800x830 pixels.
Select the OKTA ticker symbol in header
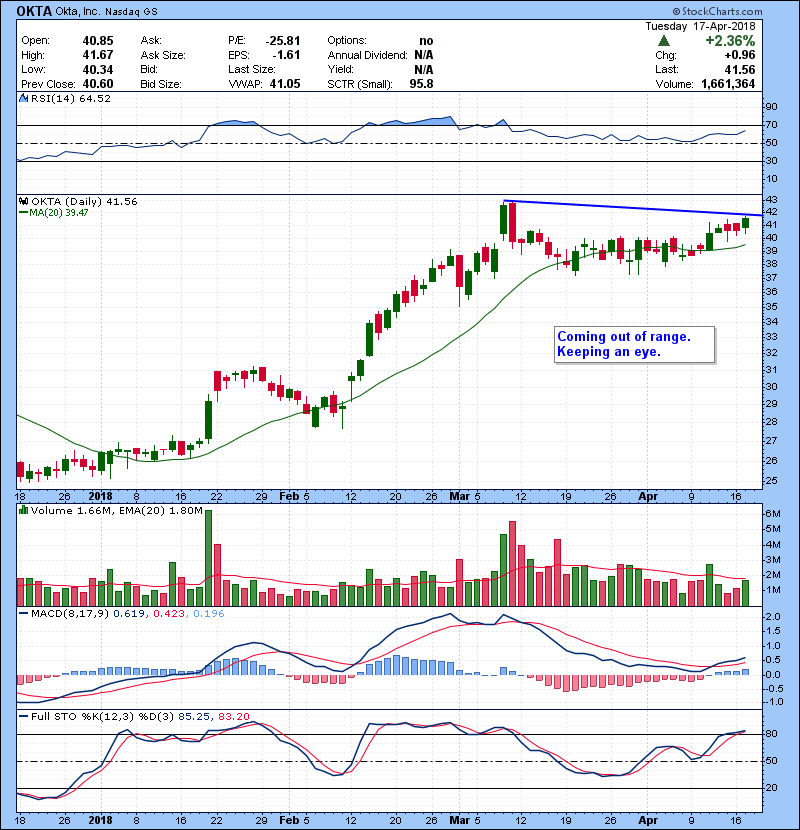(x=34, y=11)
